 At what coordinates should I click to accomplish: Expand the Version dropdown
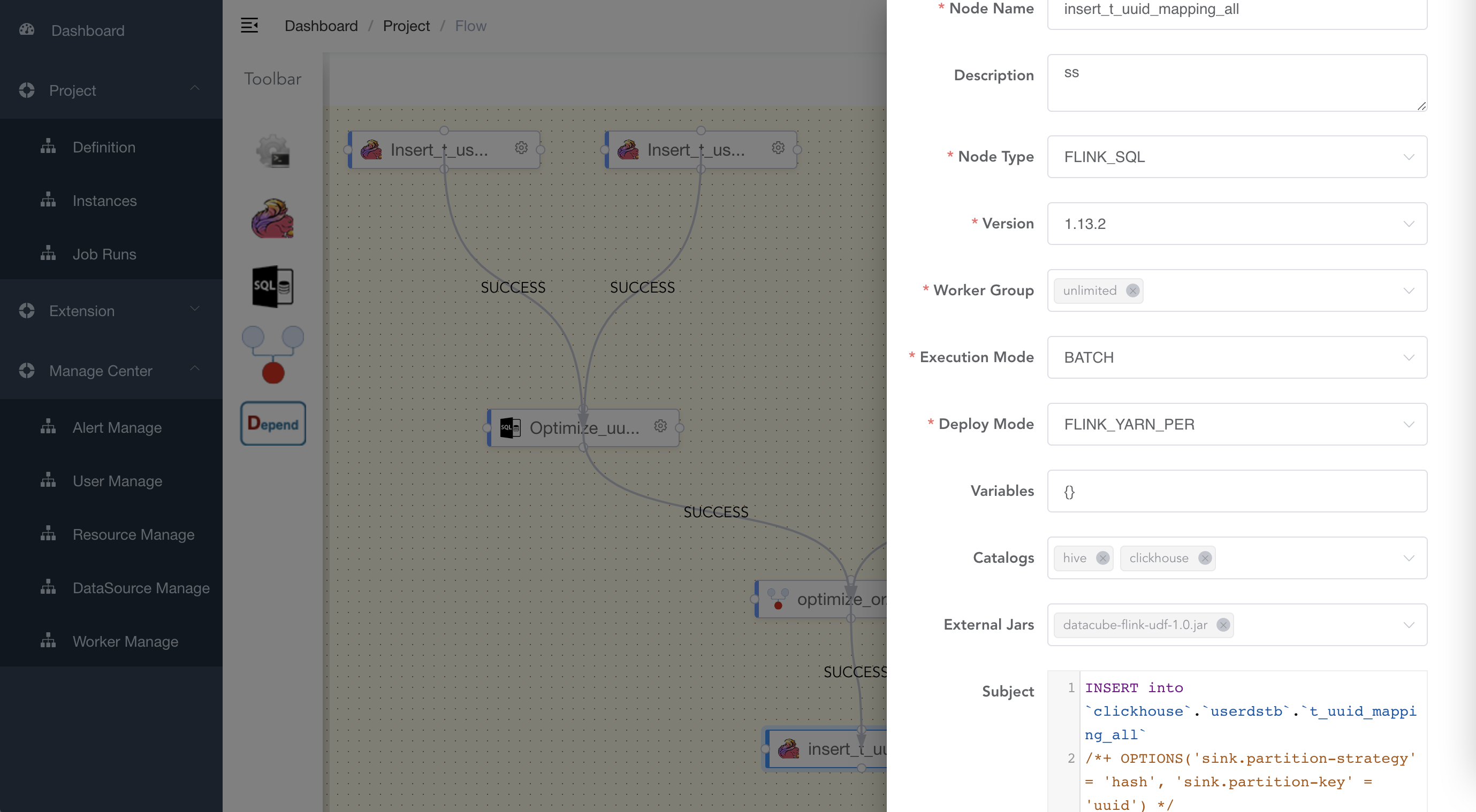[x=1237, y=223]
